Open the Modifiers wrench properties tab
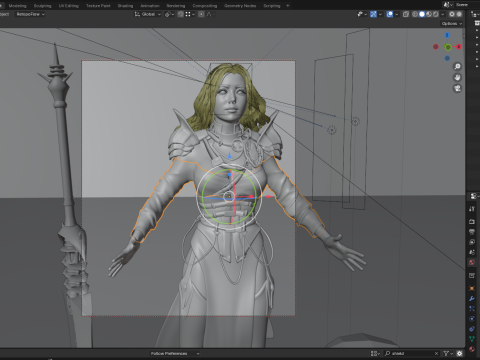The height and width of the screenshot is (360, 480). tap(472, 299)
